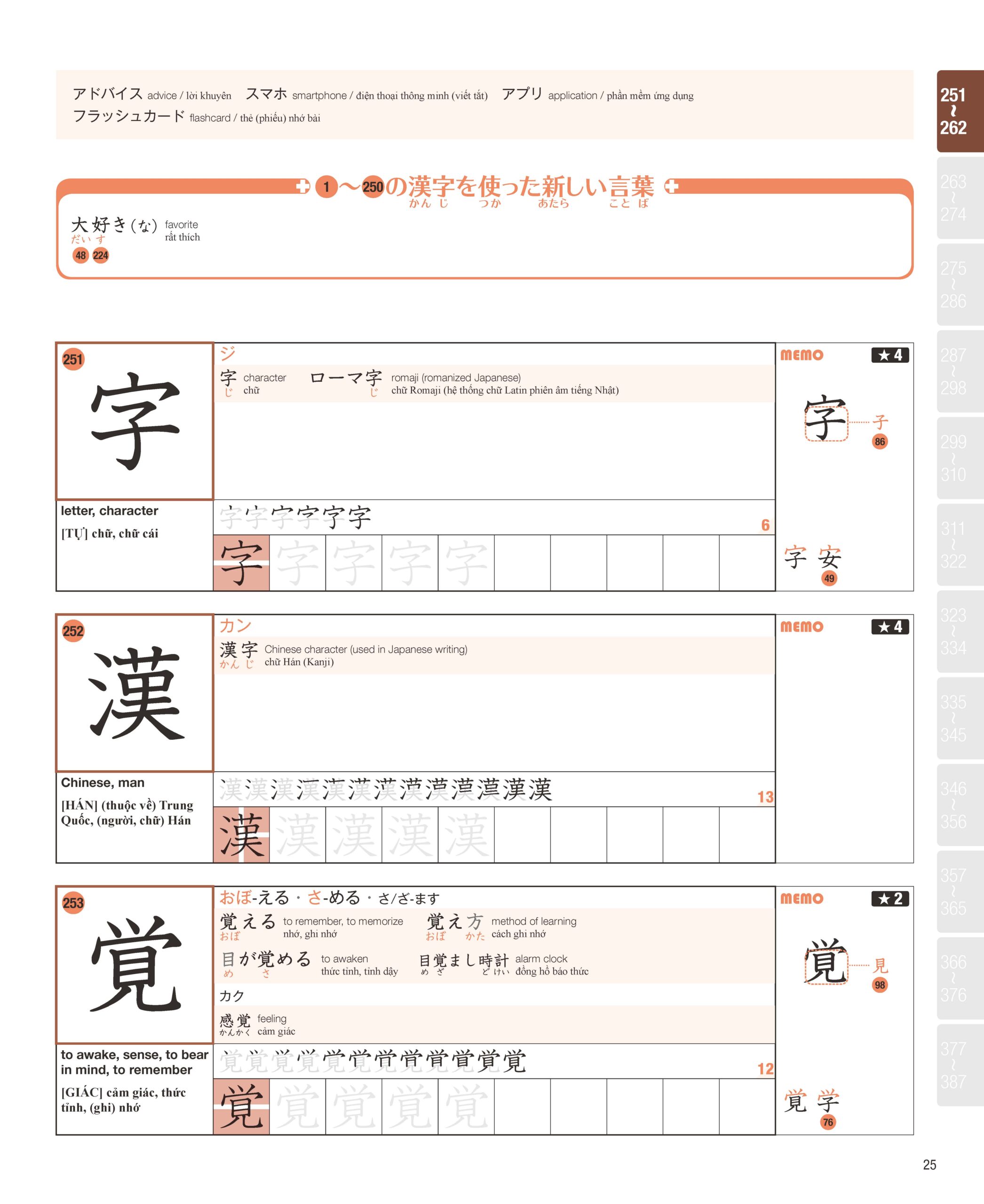Go to the 275~286 side tab

pyautogui.click(x=960, y=285)
